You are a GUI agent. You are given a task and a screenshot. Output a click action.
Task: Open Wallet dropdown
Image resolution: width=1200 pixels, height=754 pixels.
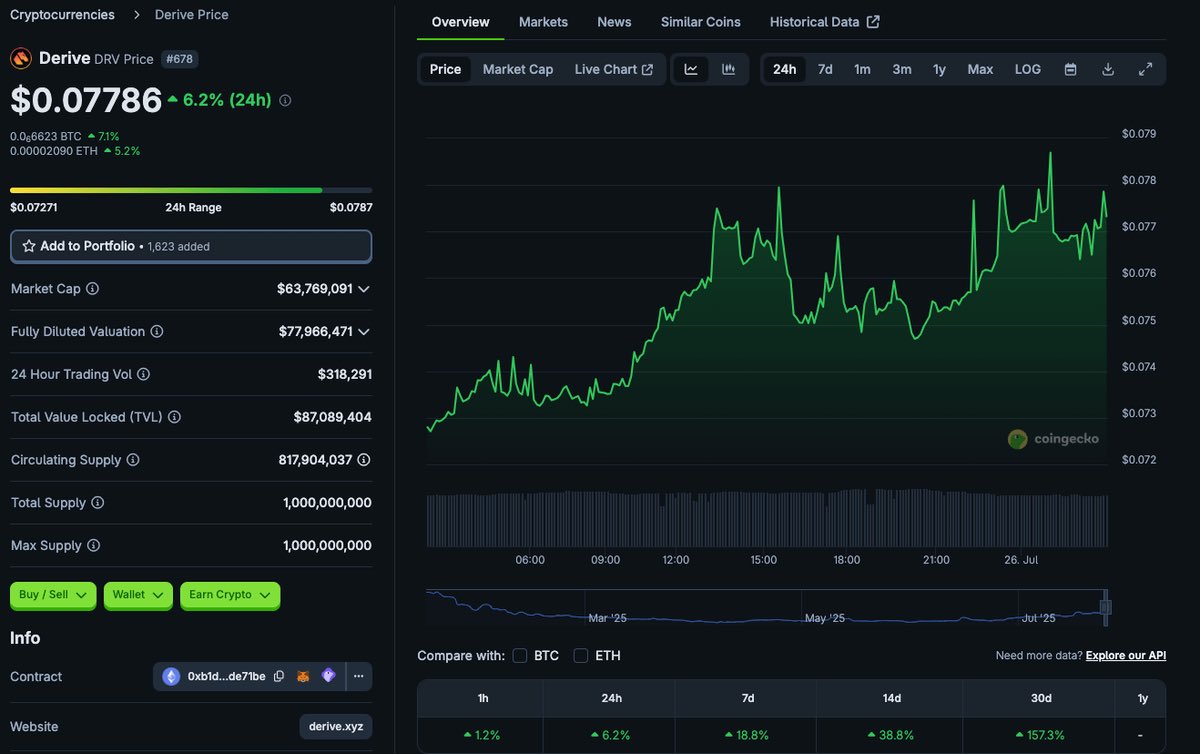[x=138, y=595]
